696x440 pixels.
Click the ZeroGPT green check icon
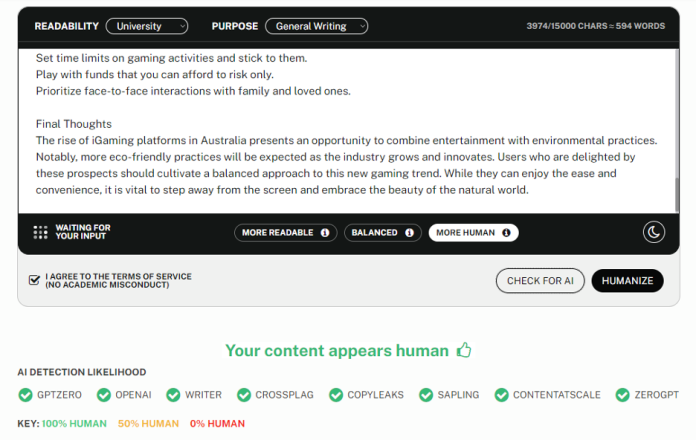[622, 395]
